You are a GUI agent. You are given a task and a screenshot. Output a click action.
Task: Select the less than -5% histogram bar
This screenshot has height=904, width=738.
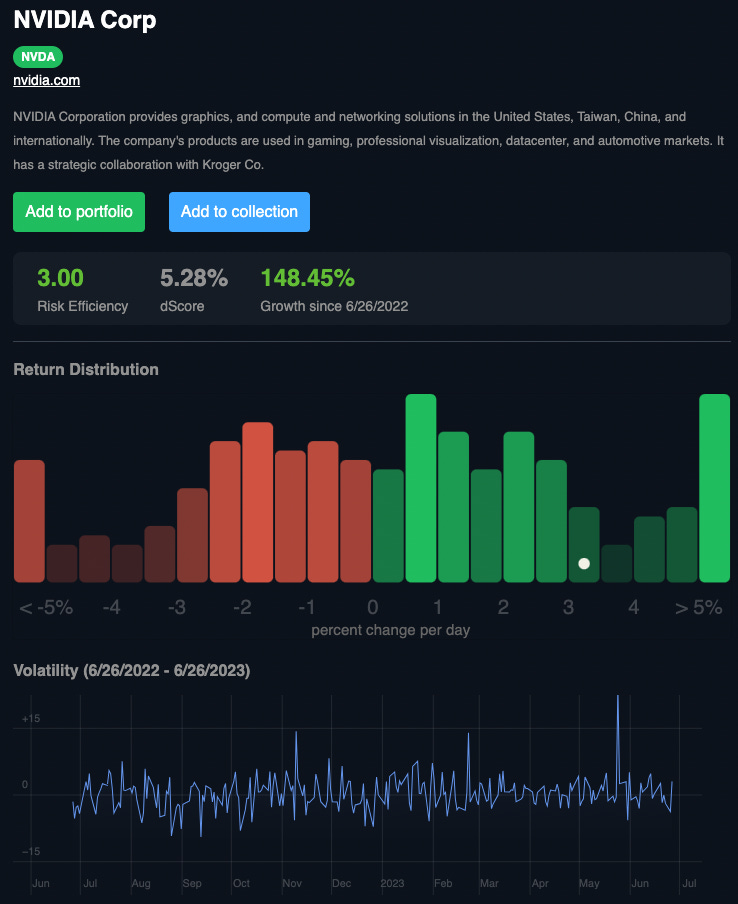(x=29, y=521)
